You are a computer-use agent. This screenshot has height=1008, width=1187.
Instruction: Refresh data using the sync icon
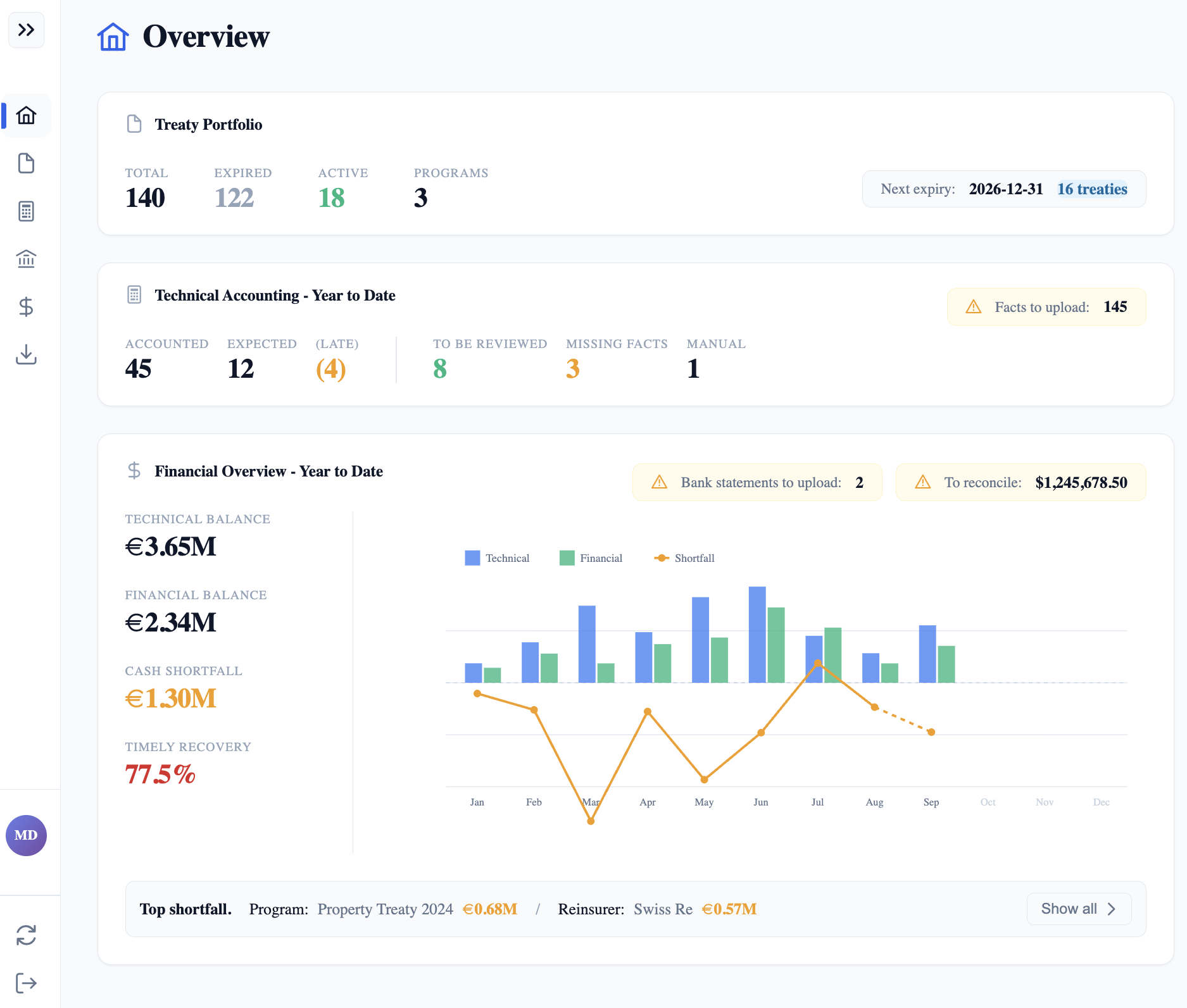click(x=26, y=936)
